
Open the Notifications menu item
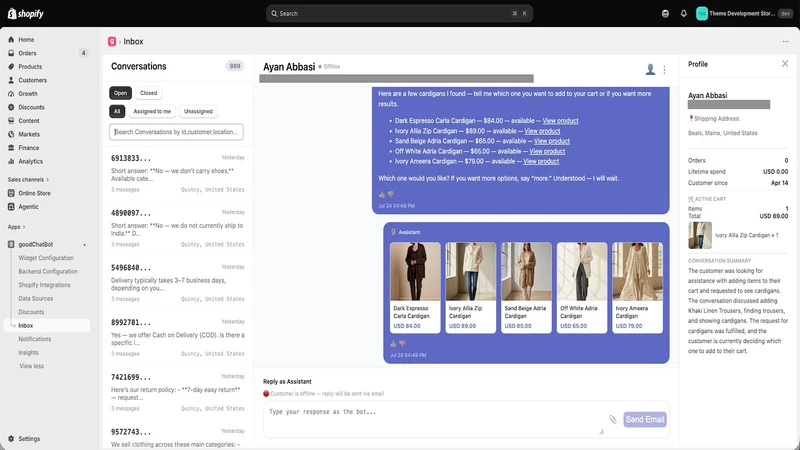coord(35,339)
